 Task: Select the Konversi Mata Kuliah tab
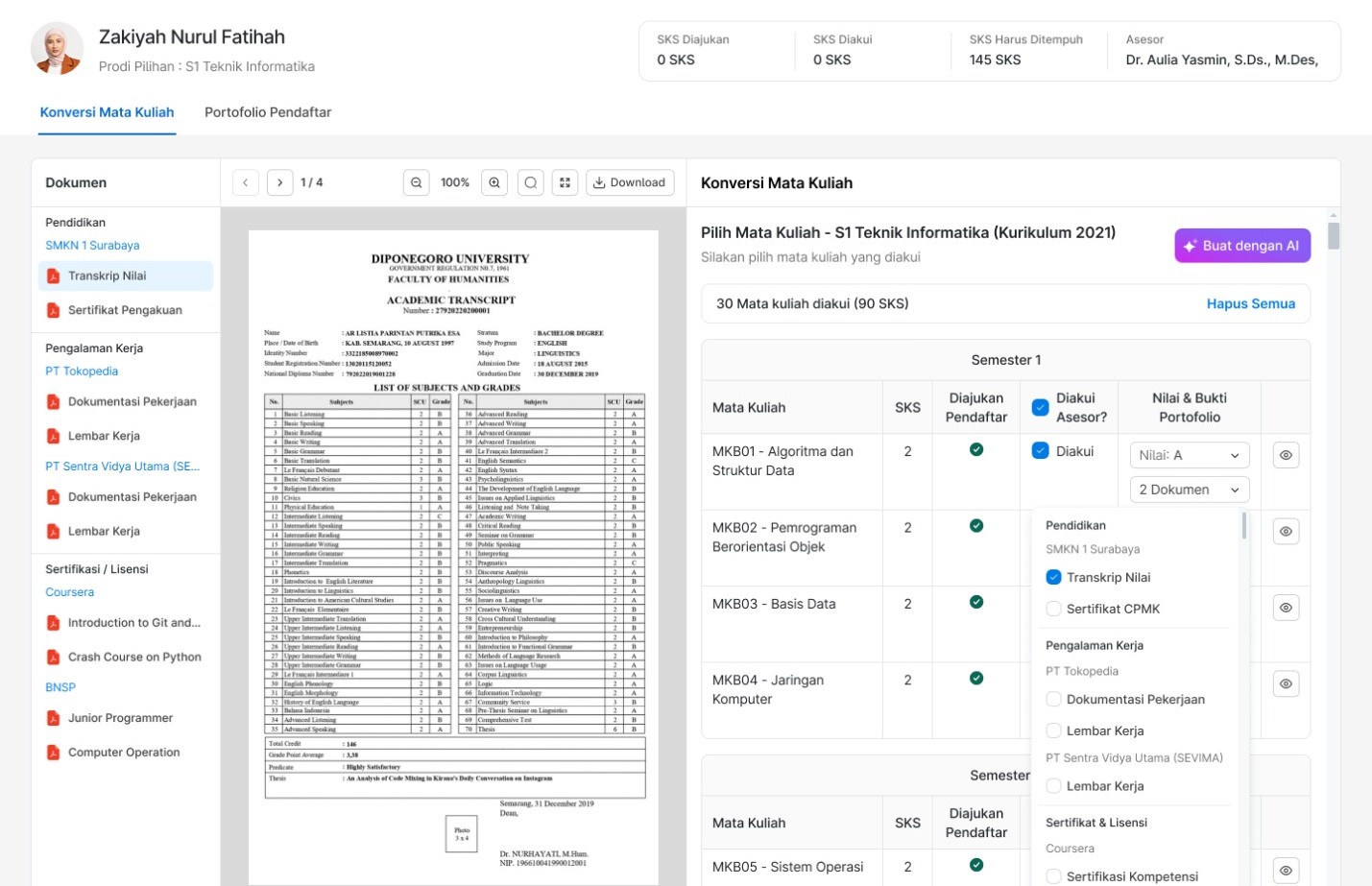click(107, 112)
